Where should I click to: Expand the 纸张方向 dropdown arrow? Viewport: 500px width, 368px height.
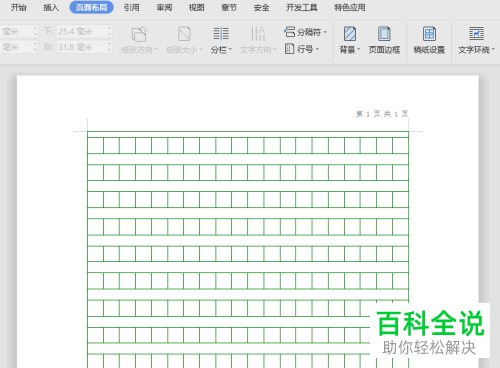pyautogui.click(x=156, y=50)
